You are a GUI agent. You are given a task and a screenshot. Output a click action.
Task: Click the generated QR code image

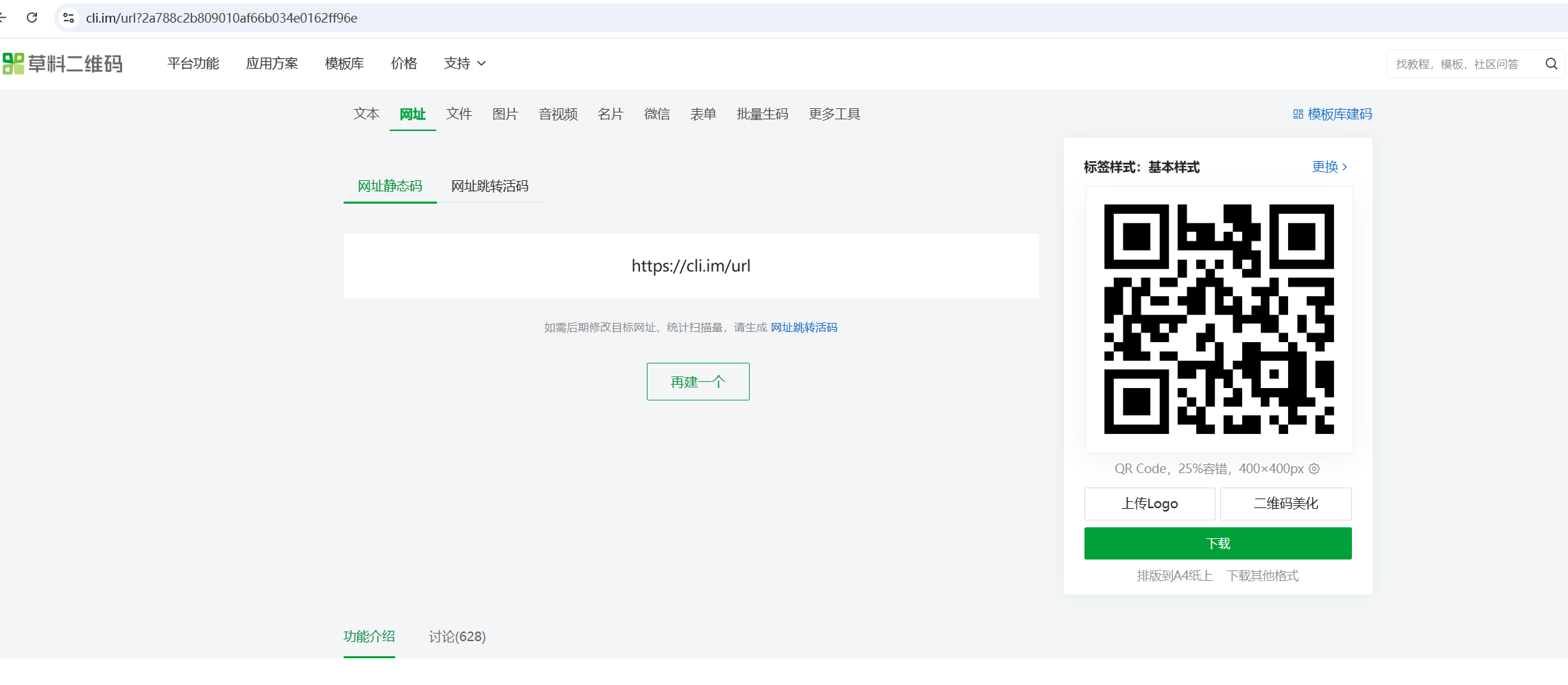pos(1219,320)
